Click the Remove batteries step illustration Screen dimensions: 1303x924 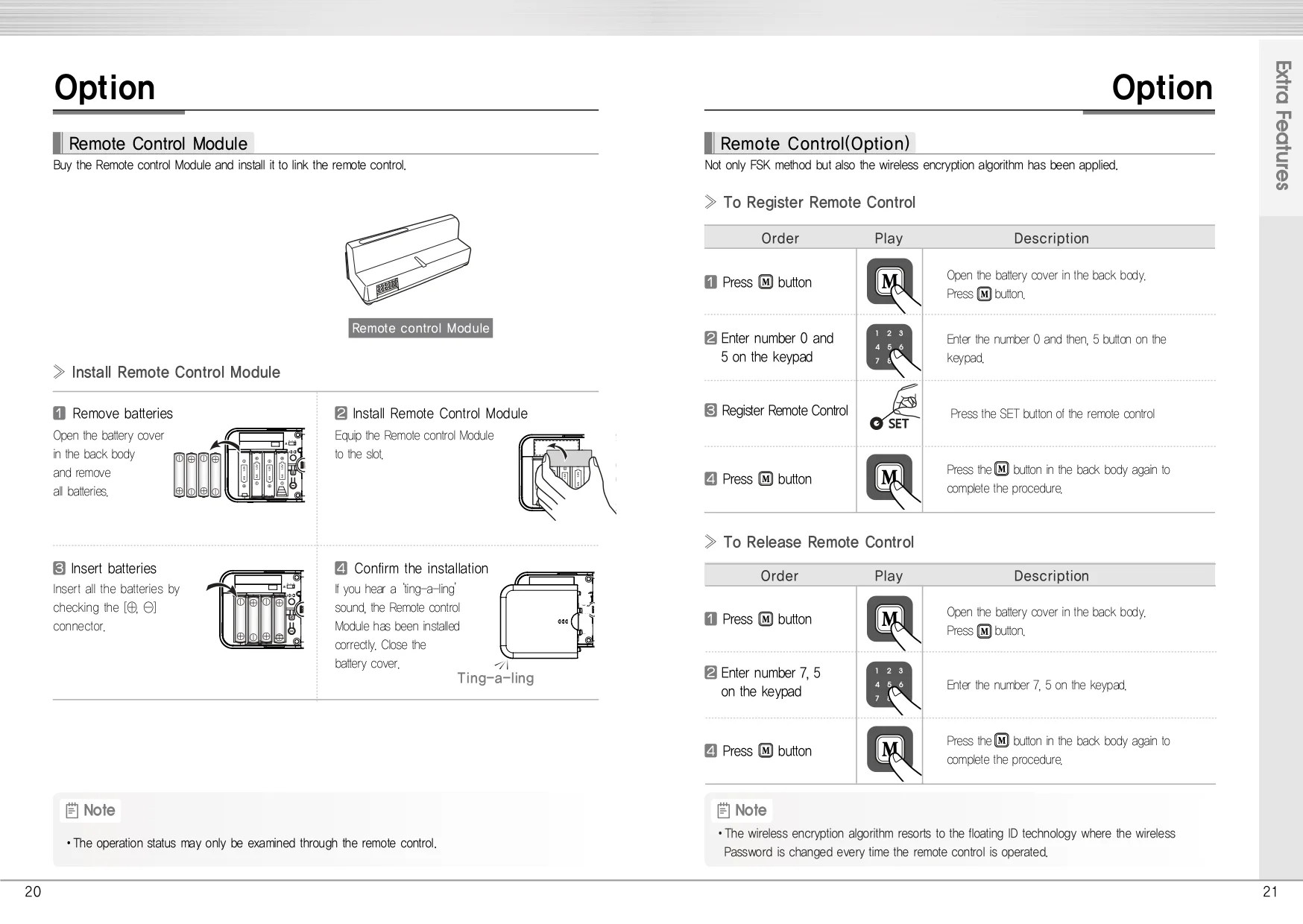(239, 465)
